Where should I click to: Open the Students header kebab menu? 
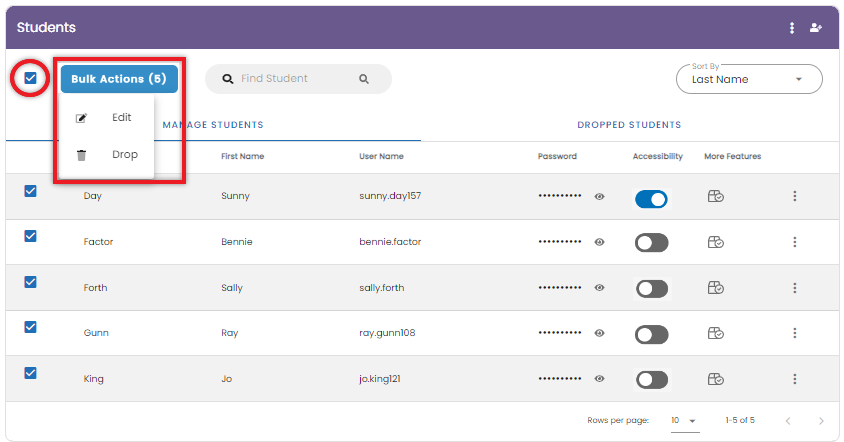tap(791, 28)
